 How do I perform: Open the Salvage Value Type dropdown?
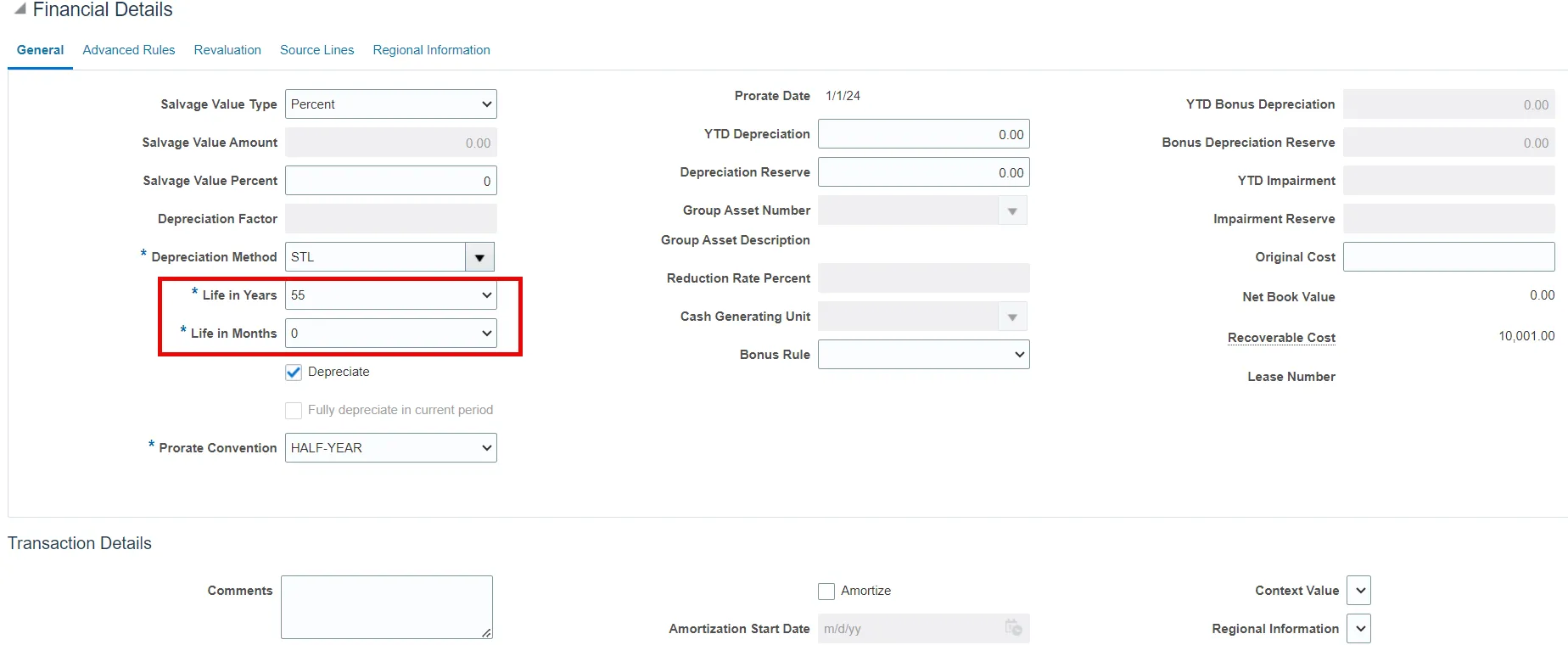(391, 104)
